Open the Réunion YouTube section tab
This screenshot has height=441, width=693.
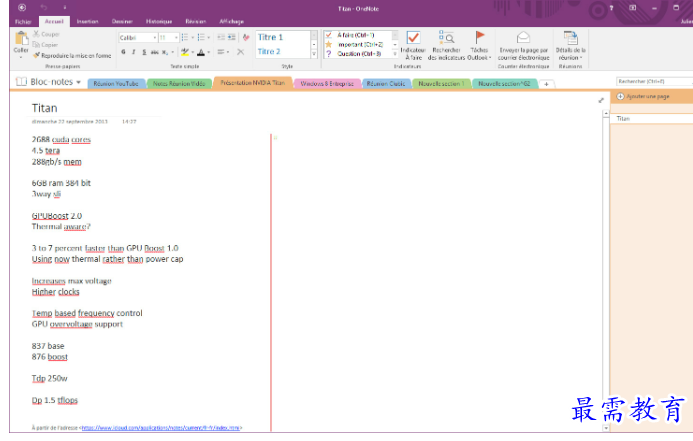pos(116,84)
